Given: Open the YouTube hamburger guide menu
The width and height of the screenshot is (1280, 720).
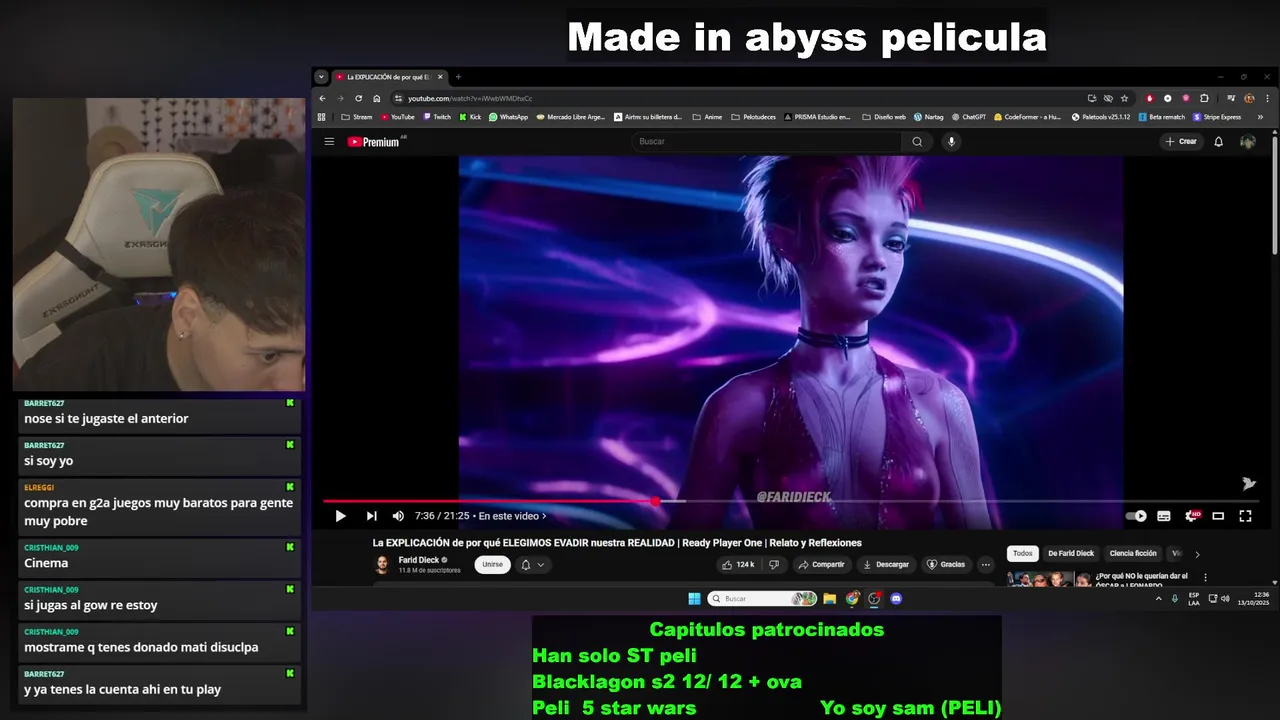Looking at the screenshot, I should coord(329,141).
